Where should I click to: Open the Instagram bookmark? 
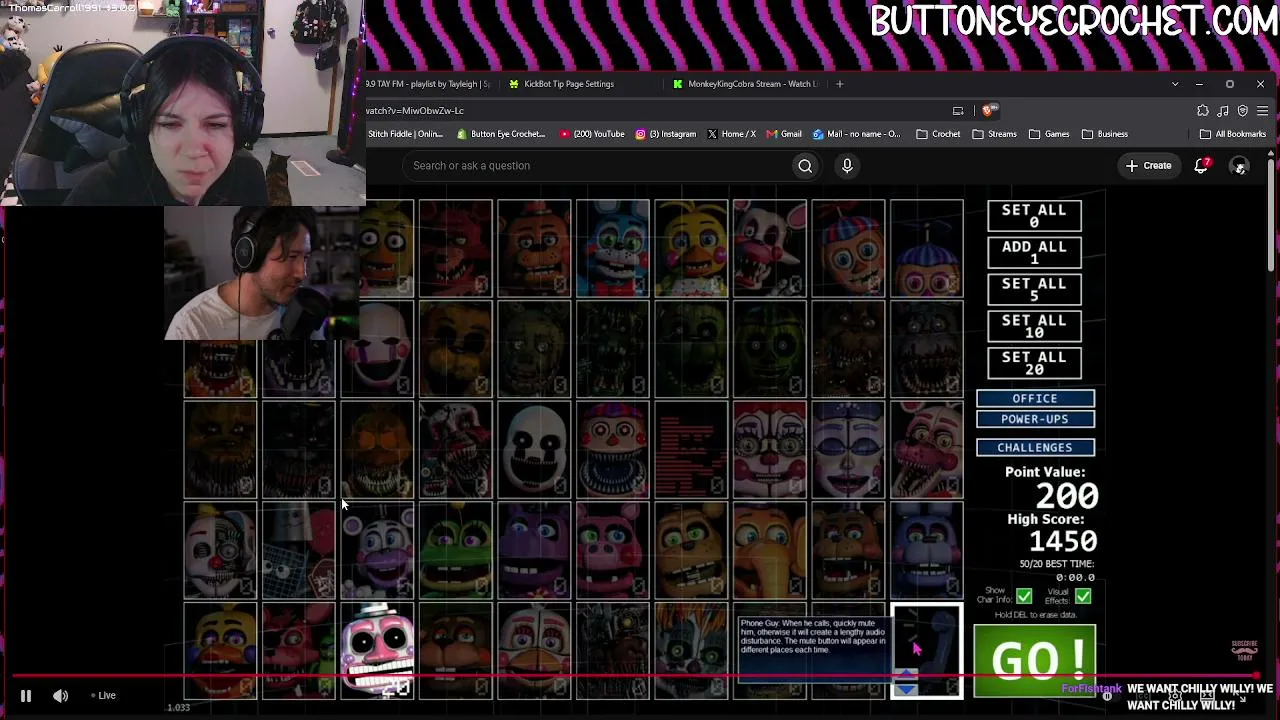click(x=665, y=134)
